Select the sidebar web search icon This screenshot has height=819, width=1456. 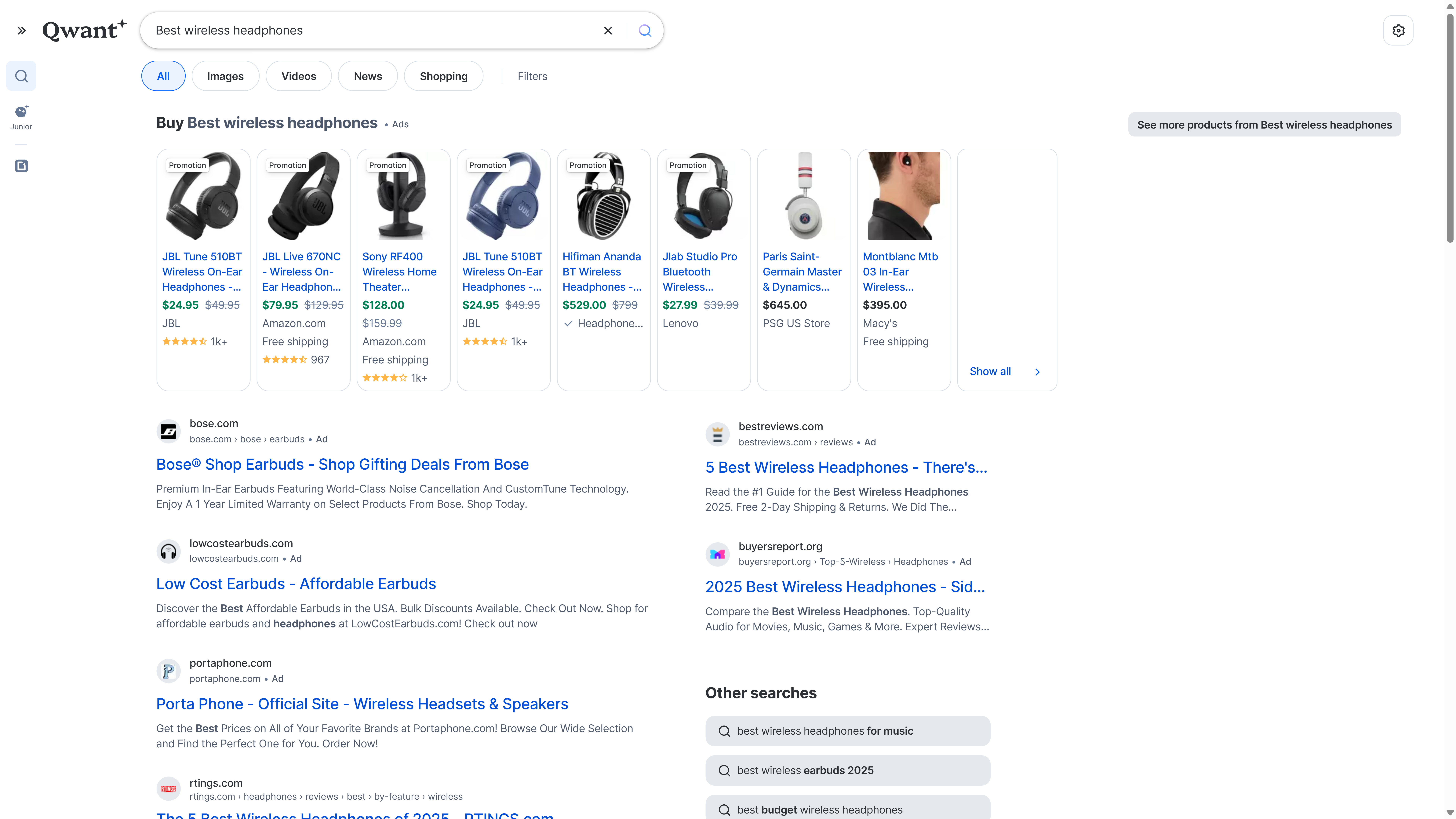(21, 76)
